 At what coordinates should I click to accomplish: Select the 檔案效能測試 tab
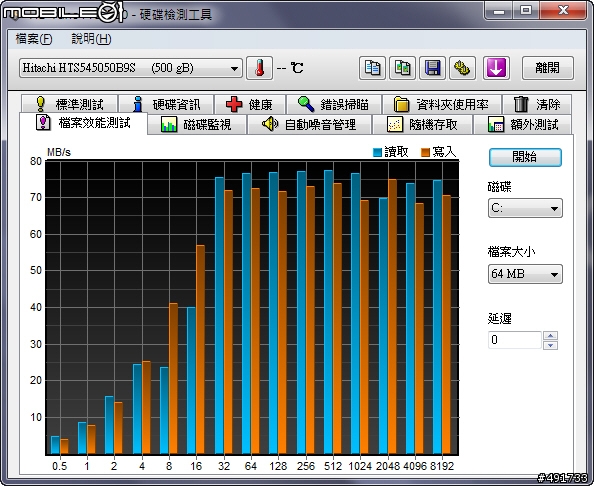coord(83,123)
